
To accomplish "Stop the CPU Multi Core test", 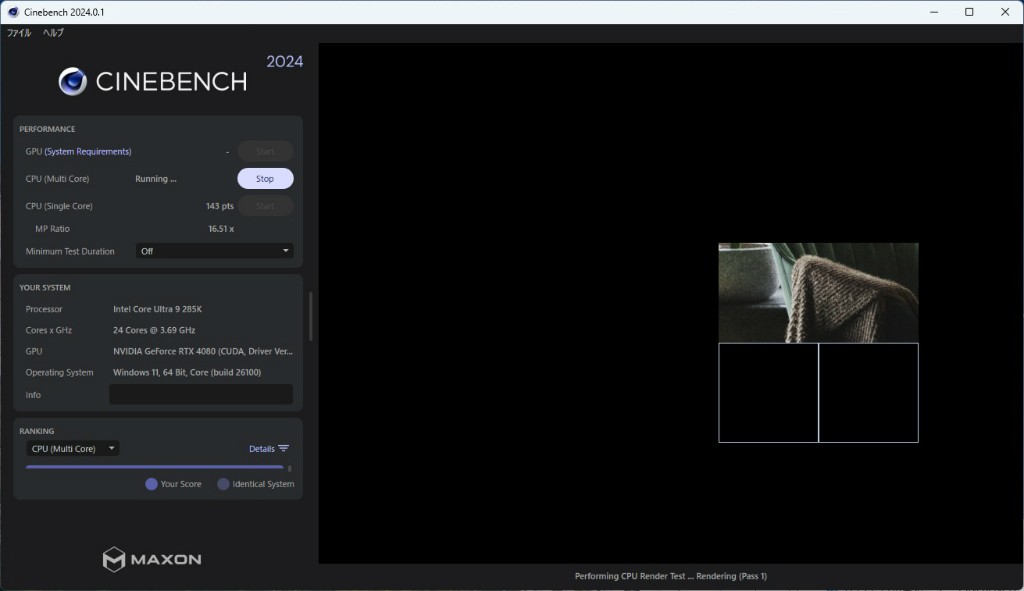I will 265,179.
